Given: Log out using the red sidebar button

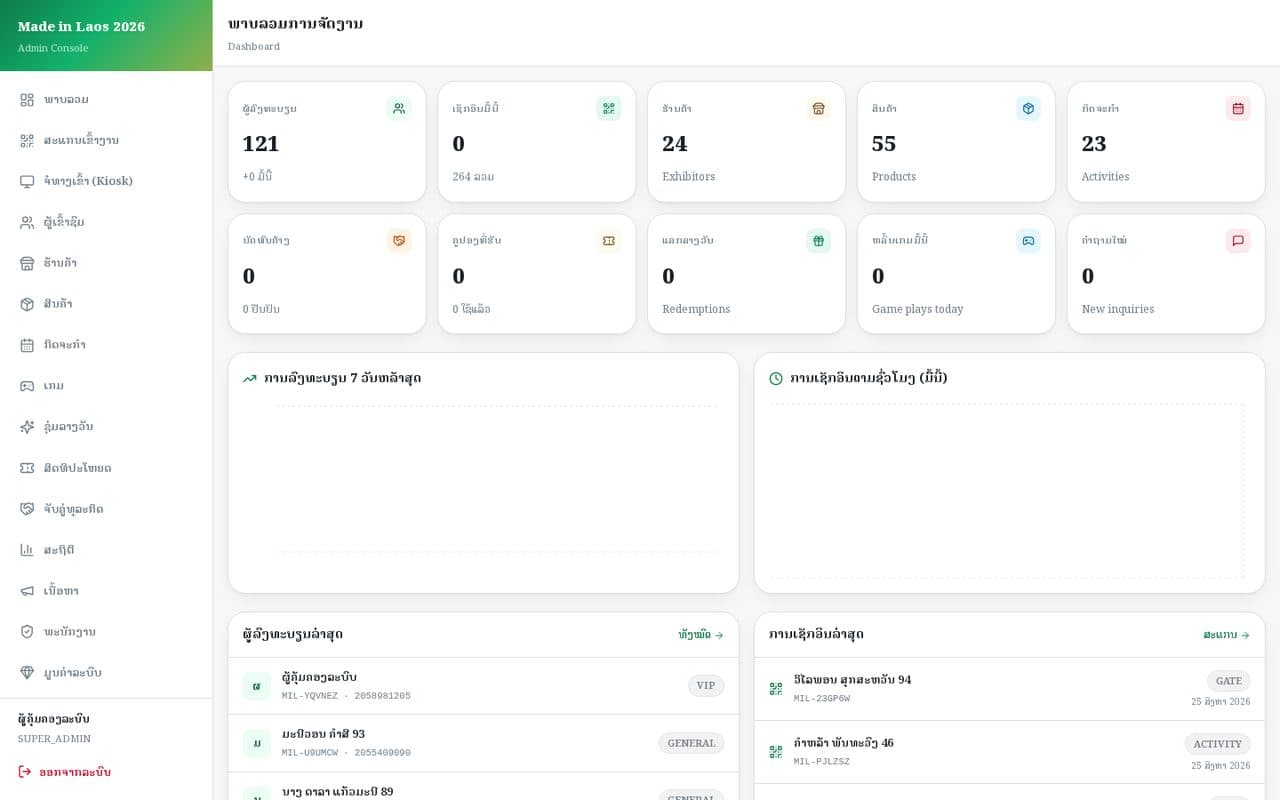Looking at the screenshot, I should (64, 772).
